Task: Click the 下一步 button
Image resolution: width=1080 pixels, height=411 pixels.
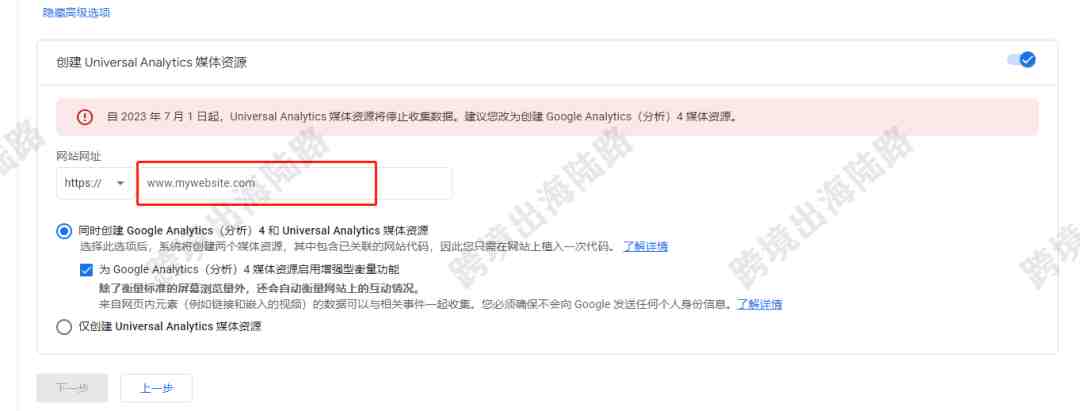Action: tap(72, 388)
